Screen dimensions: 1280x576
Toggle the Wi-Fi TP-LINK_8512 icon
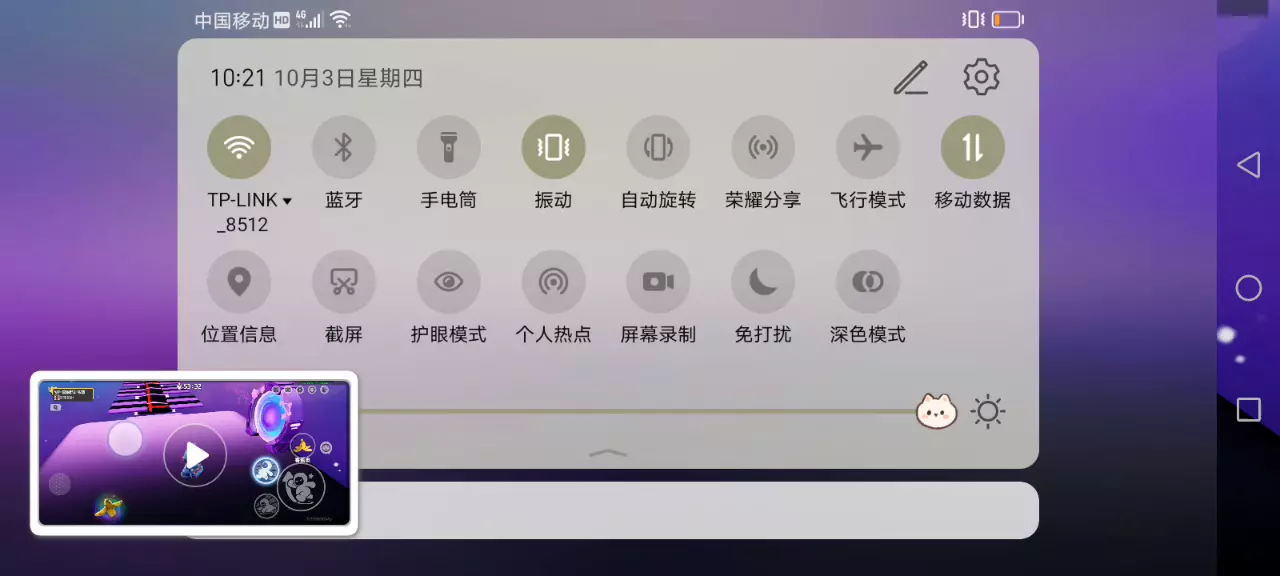(x=239, y=148)
